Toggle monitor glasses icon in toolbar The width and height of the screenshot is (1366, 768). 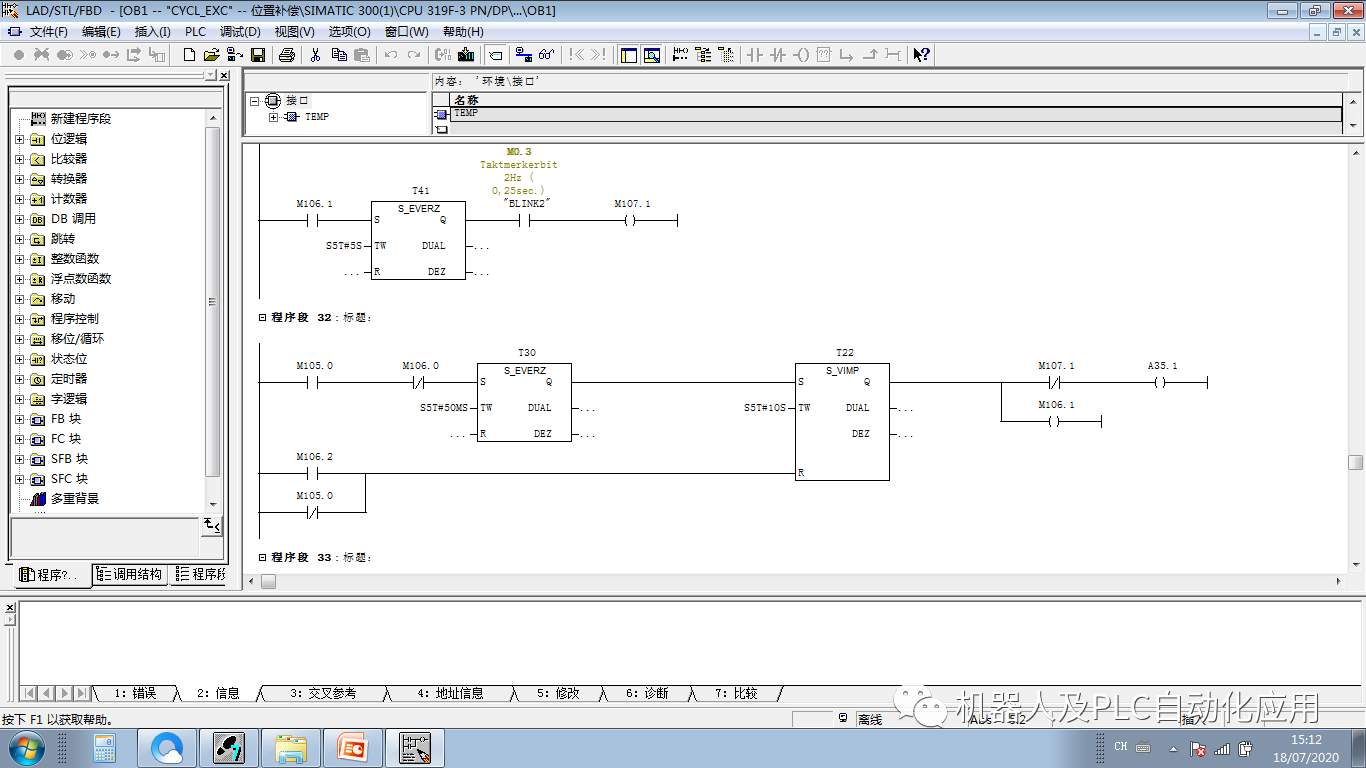click(x=547, y=55)
